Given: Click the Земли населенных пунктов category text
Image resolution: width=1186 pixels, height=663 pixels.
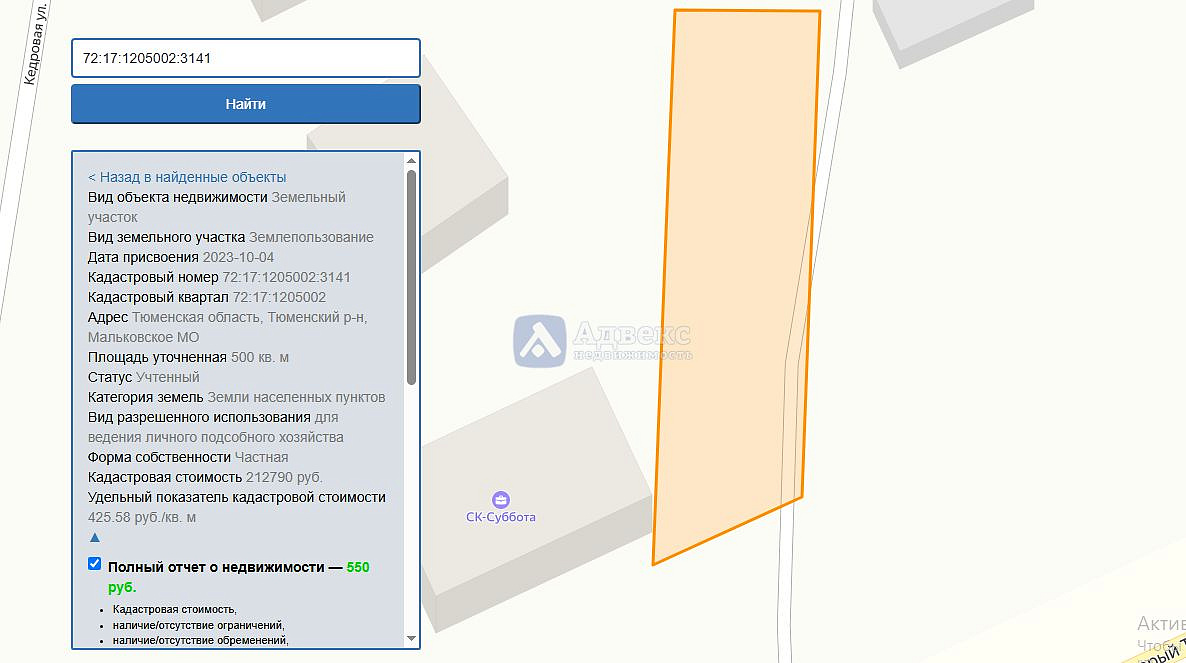Looking at the screenshot, I should 296,397.
